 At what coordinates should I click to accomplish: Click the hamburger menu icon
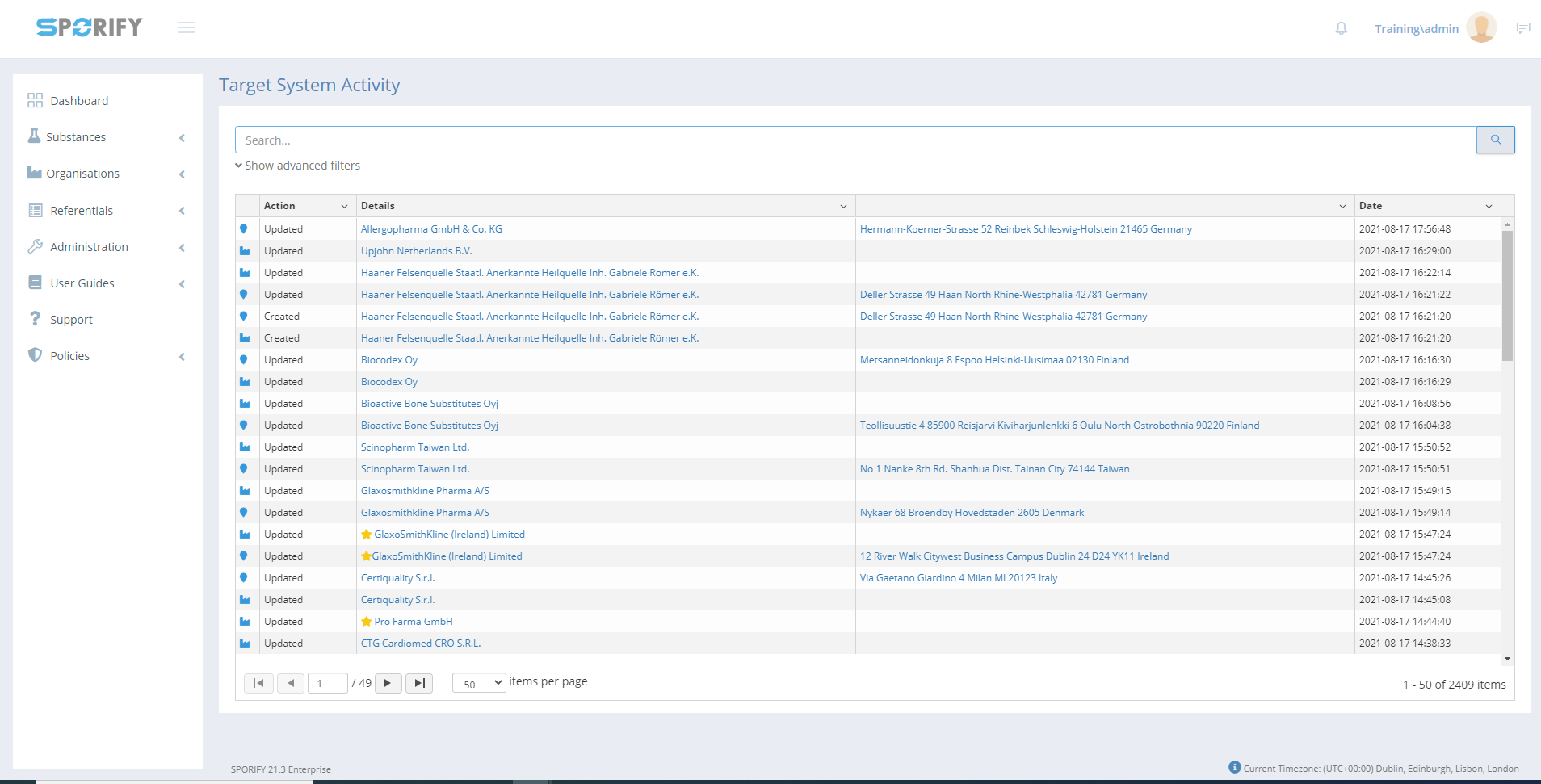click(x=187, y=28)
